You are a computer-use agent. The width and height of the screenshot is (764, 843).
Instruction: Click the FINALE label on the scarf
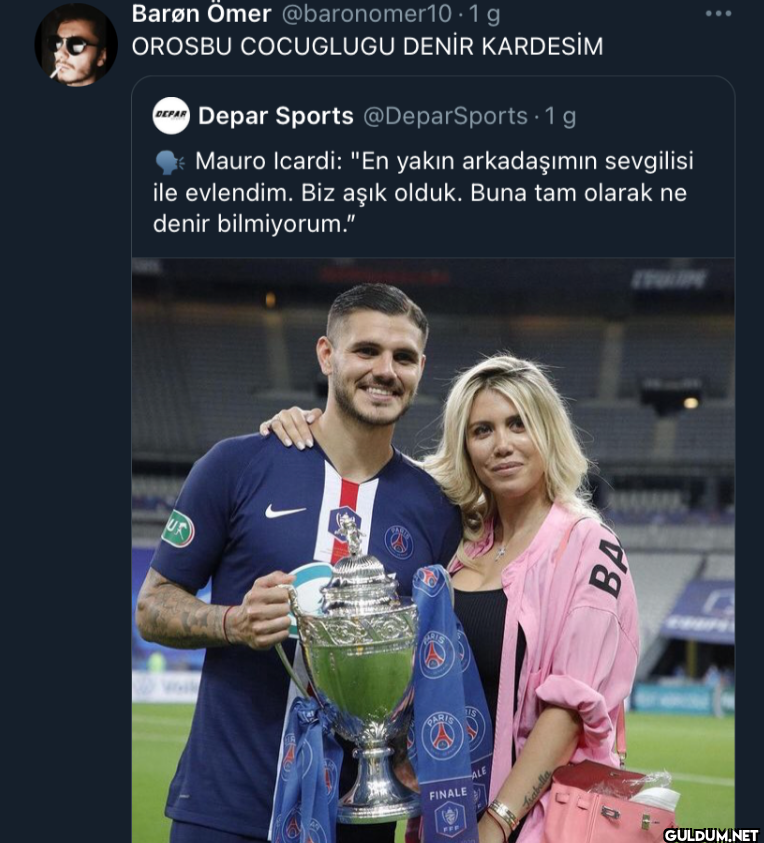[447, 793]
